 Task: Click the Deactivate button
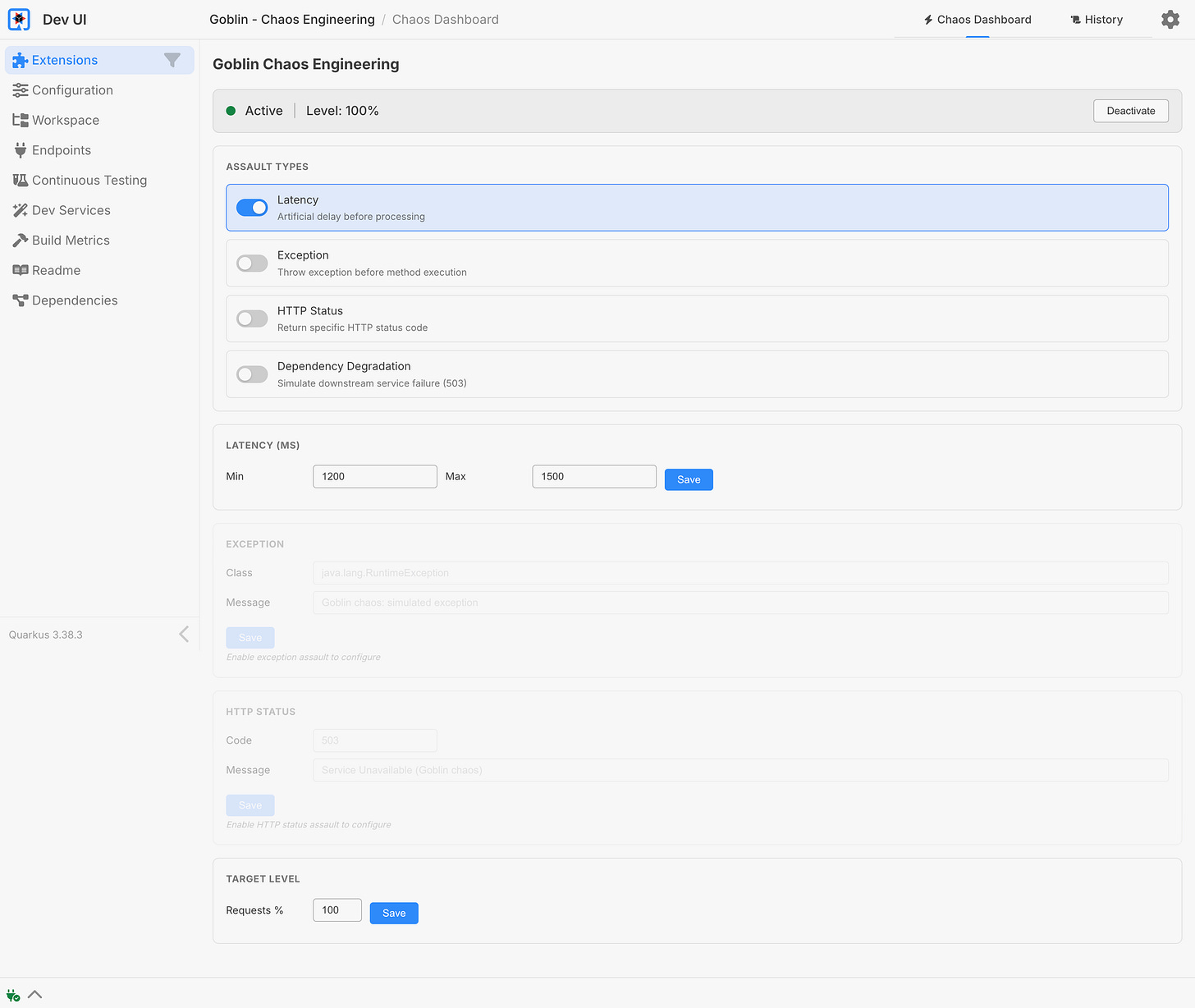(x=1131, y=111)
